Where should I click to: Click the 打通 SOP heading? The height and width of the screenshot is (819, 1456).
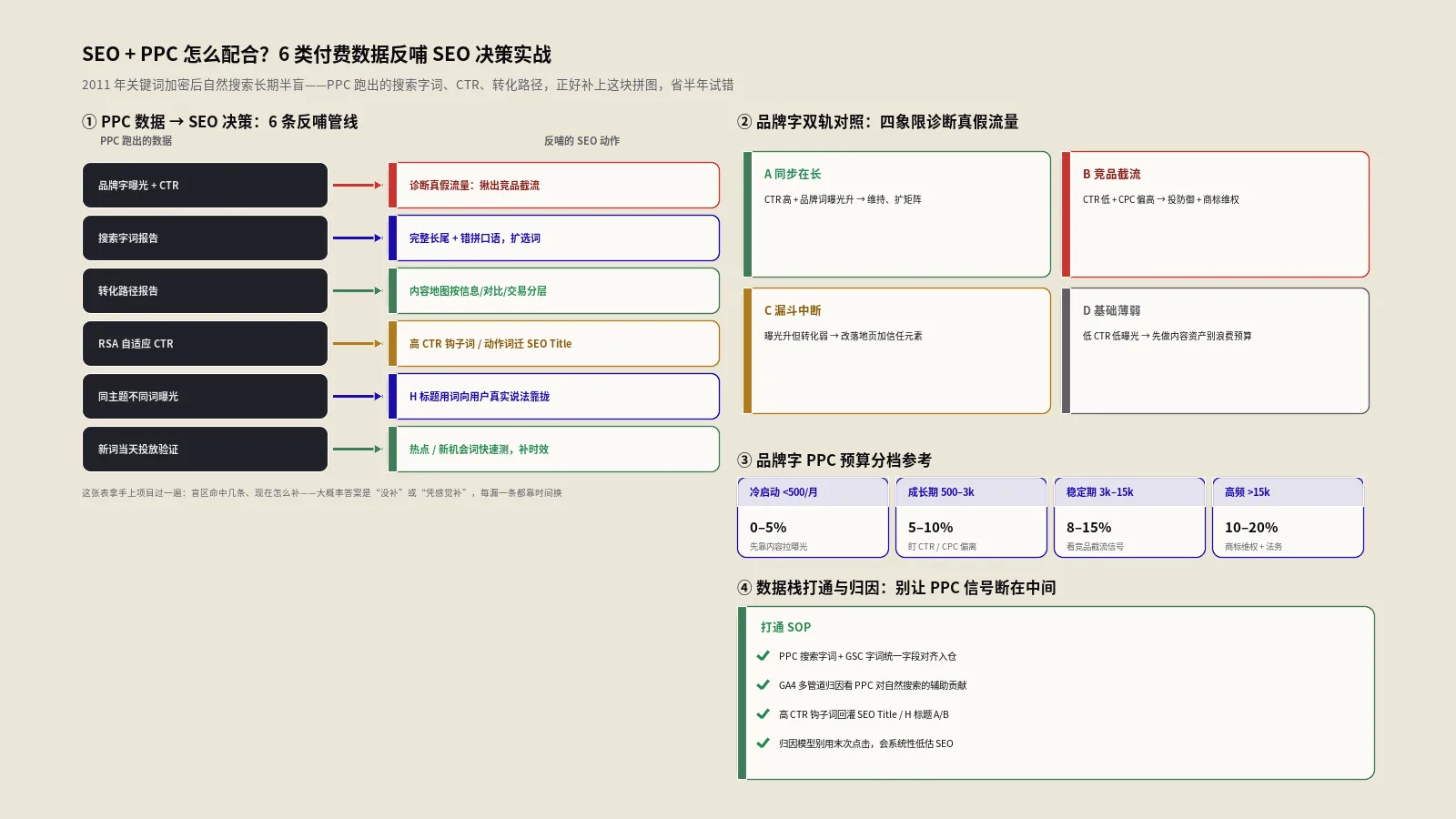click(x=785, y=627)
